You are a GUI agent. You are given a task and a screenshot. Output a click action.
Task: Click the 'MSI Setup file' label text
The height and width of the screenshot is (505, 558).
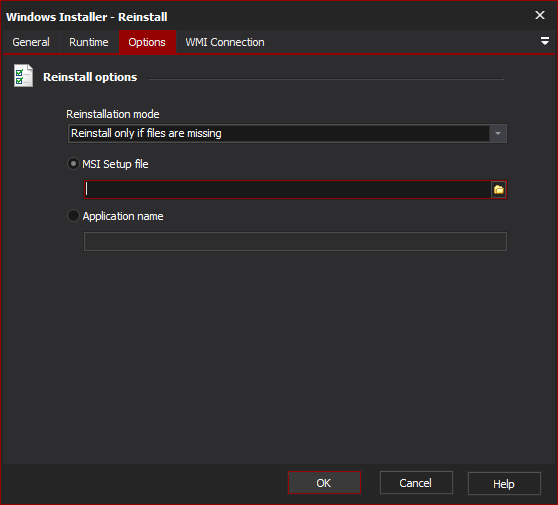[115, 164]
